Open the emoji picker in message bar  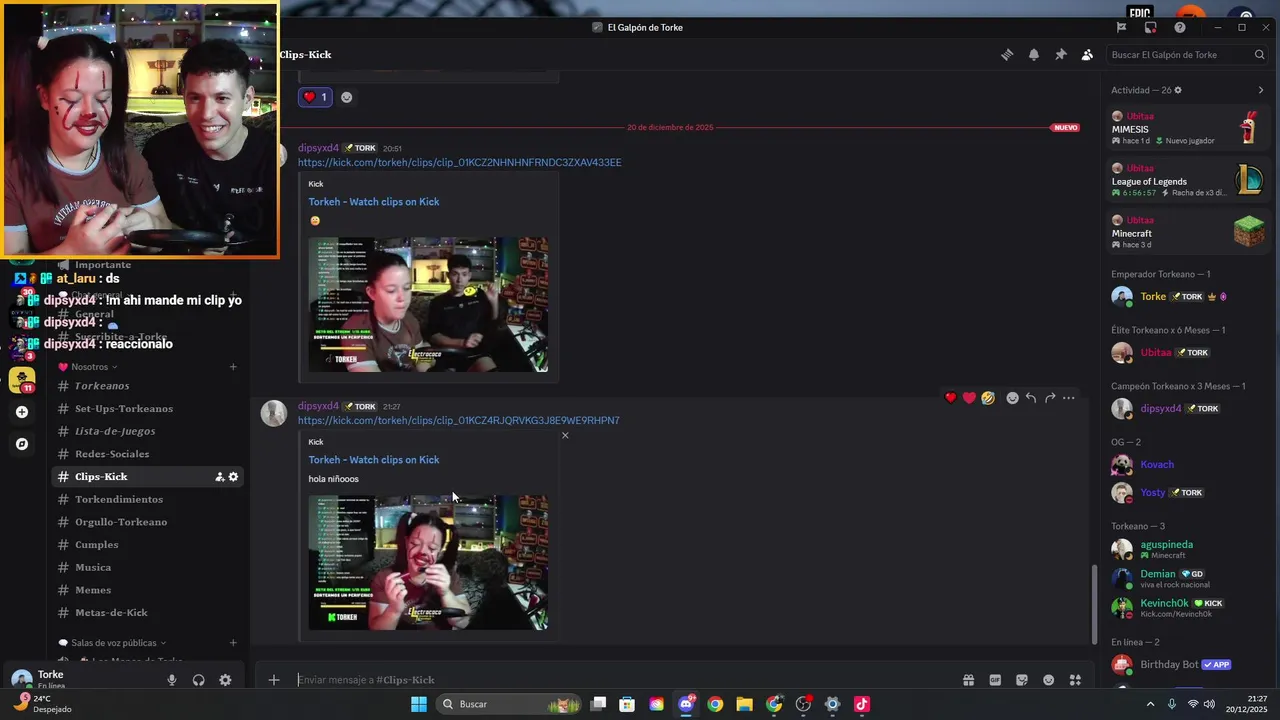click(x=1048, y=680)
